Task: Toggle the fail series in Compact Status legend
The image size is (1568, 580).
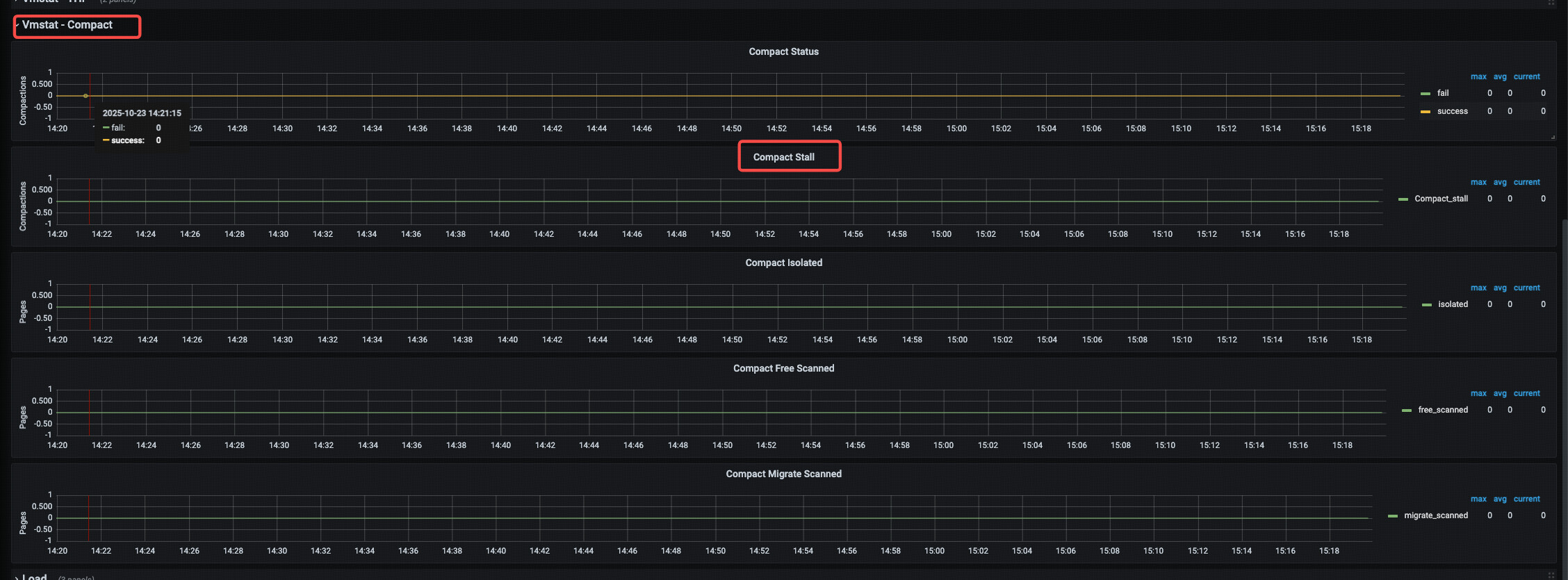Action: pyautogui.click(x=1443, y=93)
